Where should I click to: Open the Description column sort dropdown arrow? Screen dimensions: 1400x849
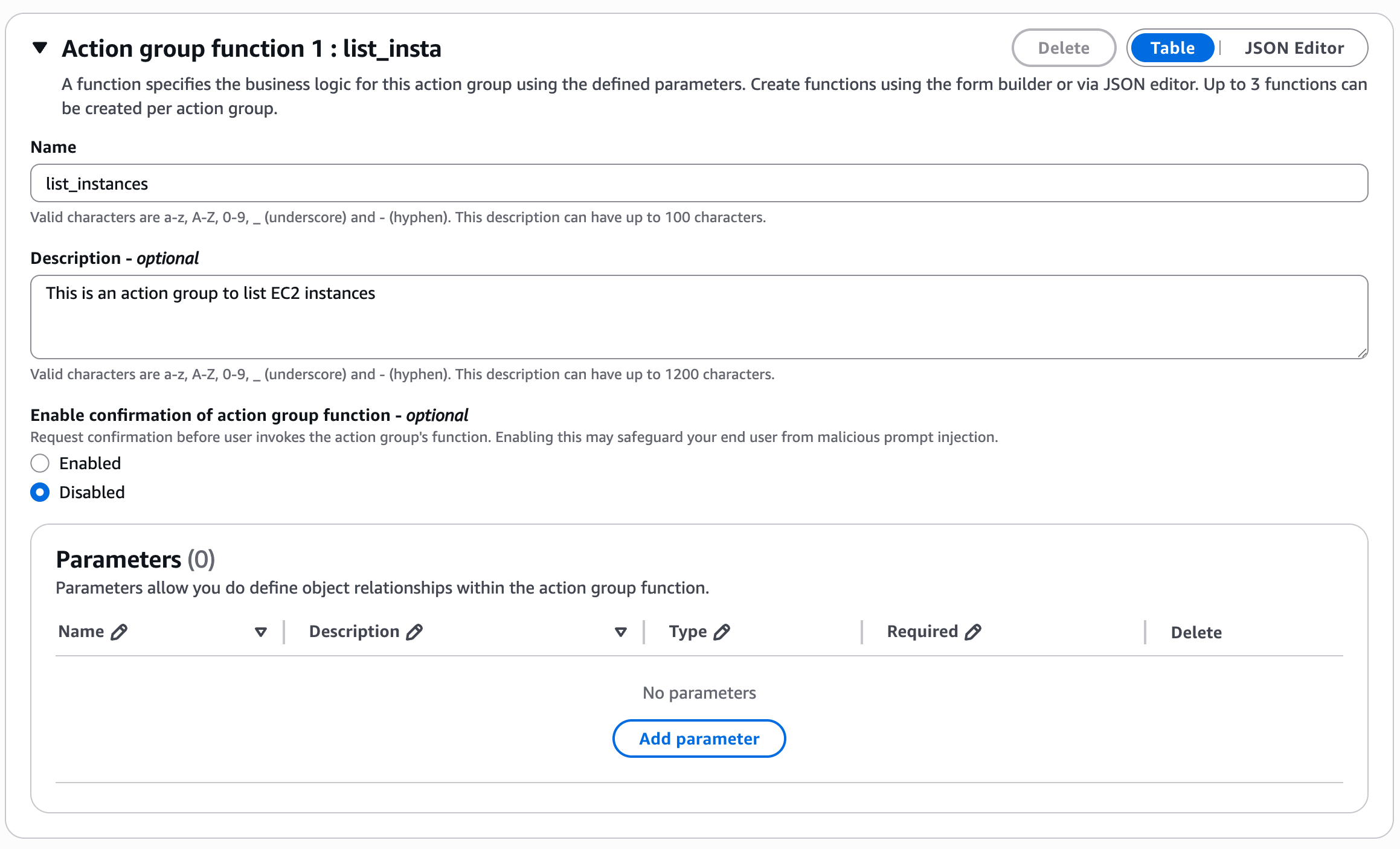tap(620, 632)
